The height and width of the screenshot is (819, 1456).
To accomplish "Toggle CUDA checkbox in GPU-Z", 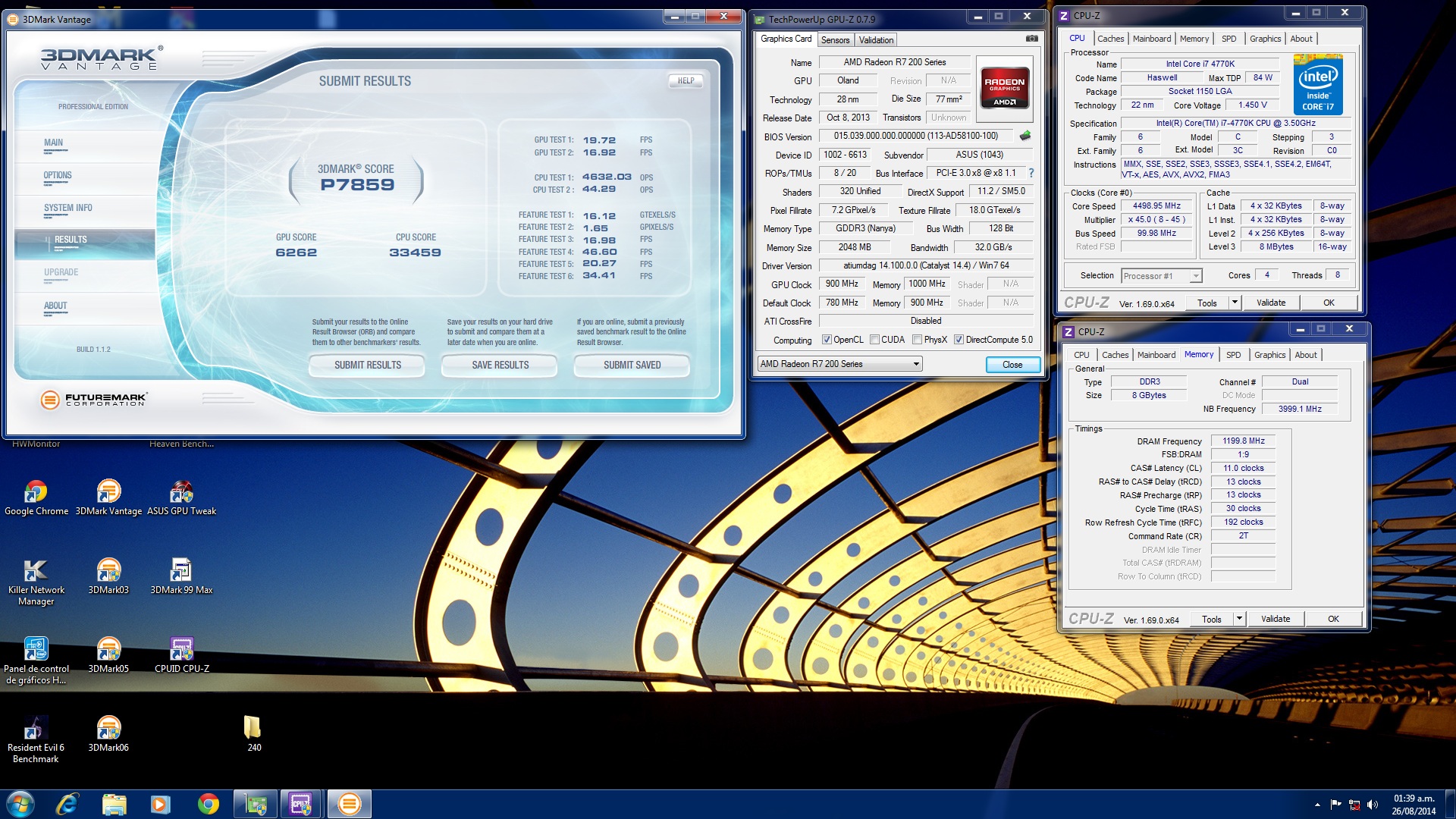I will [874, 340].
